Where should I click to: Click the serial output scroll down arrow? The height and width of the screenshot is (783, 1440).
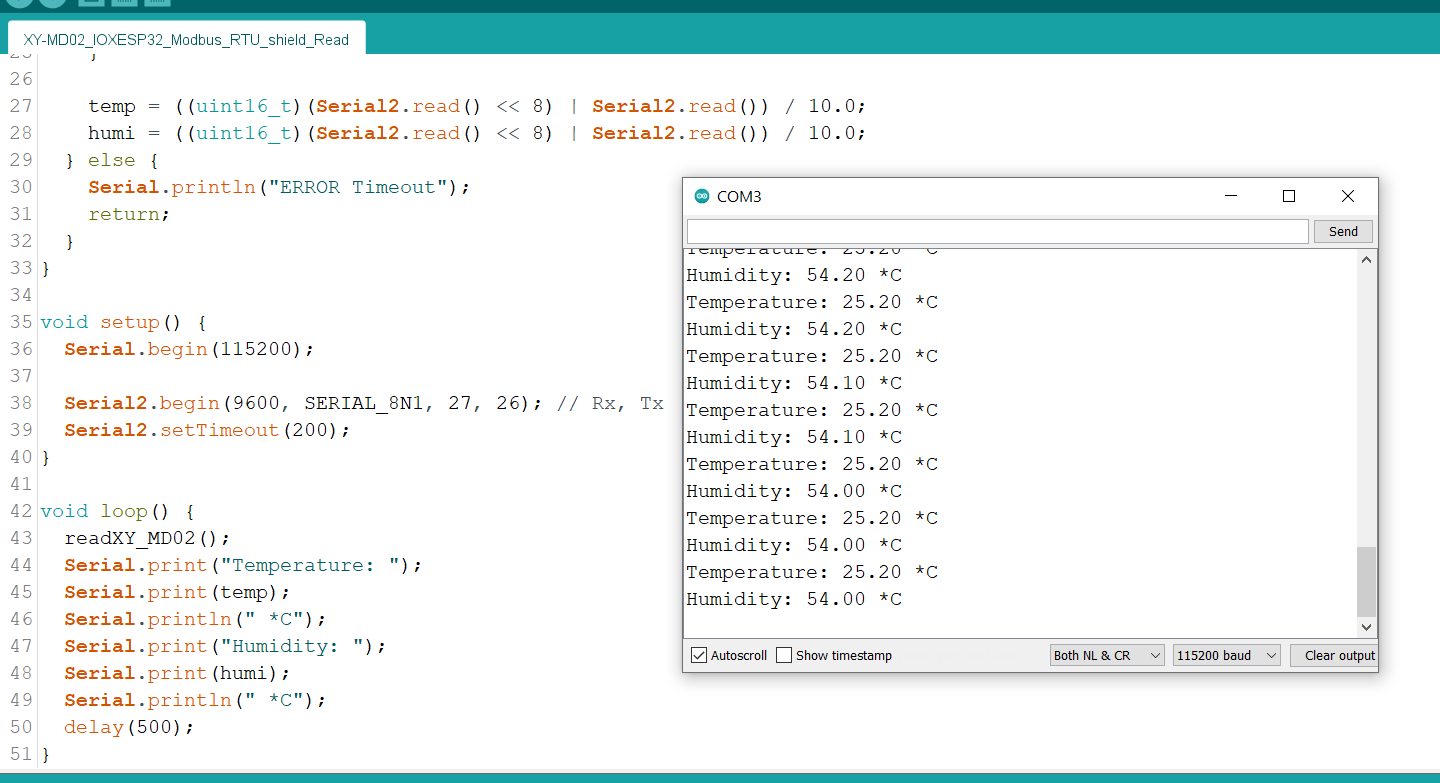pyautogui.click(x=1367, y=628)
